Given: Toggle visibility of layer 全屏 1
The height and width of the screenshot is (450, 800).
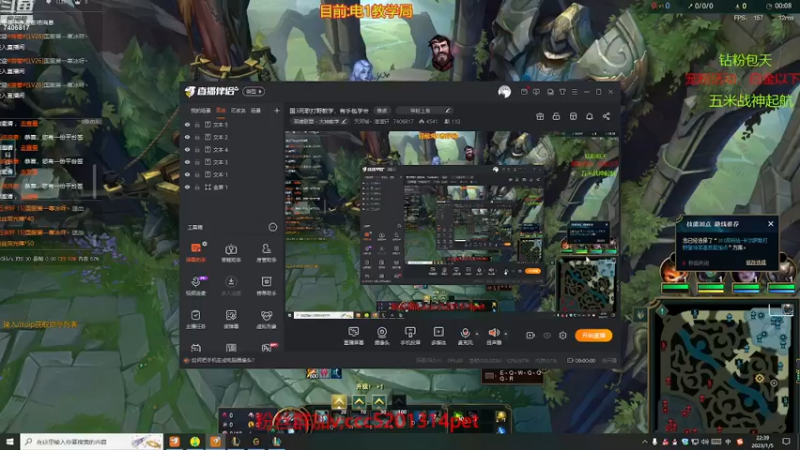Looking at the screenshot, I should click(187, 187).
